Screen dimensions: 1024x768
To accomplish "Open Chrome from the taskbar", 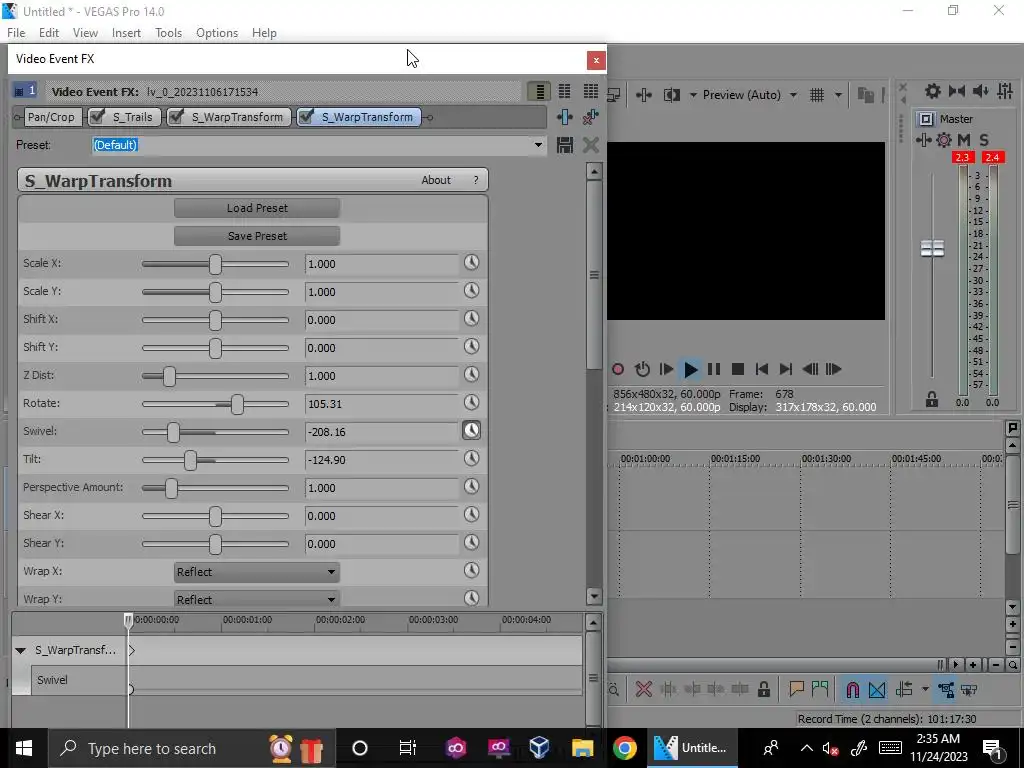I will [x=624, y=748].
